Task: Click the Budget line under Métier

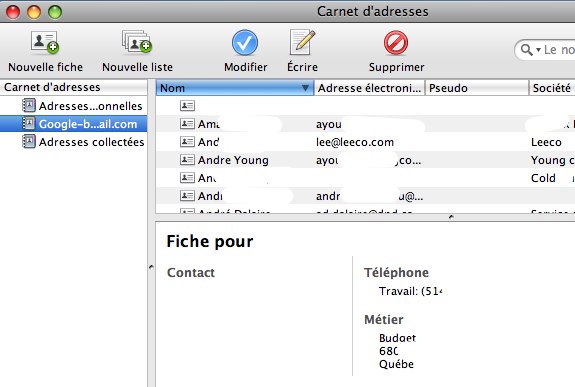Action: click(x=398, y=338)
